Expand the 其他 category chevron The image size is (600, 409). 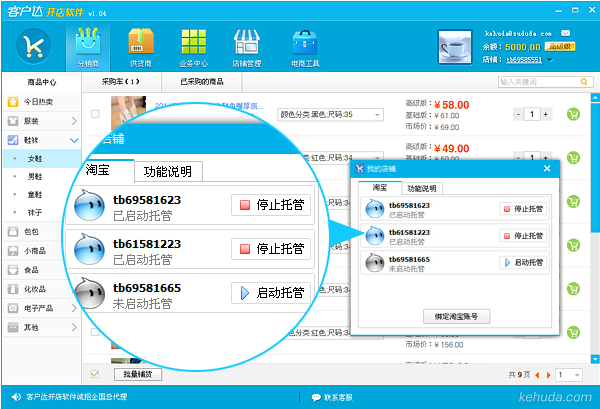click(74, 328)
